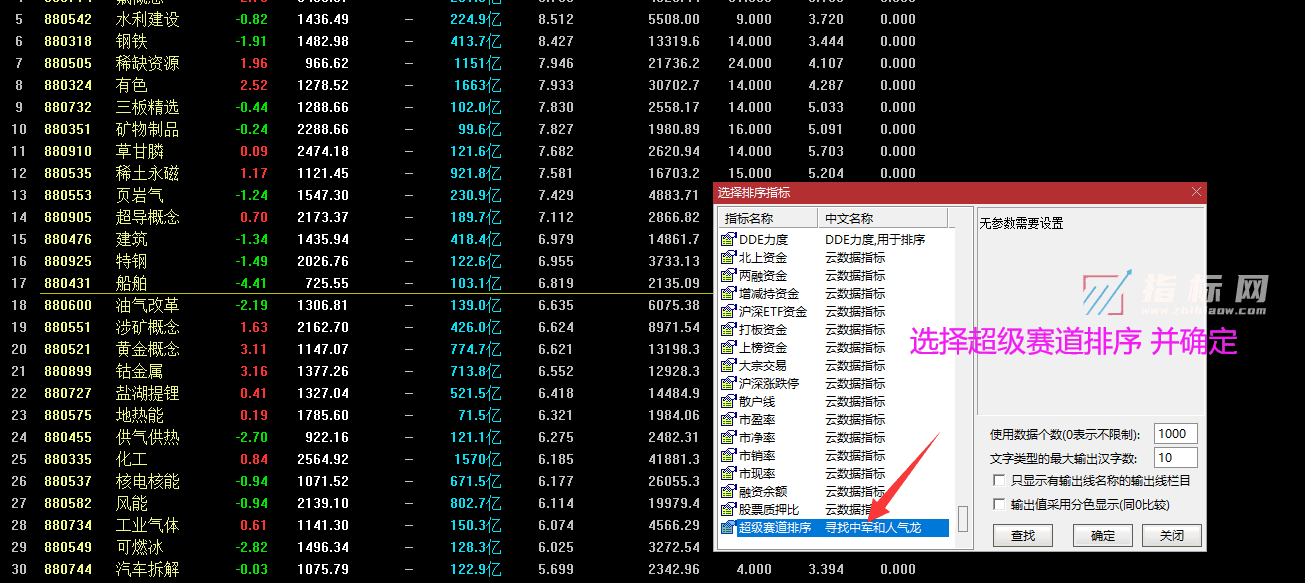This screenshot has height=583, width=1305.
Task: Click the icon beside 沪深ETF资金 indicator
Action: point(728,312)
